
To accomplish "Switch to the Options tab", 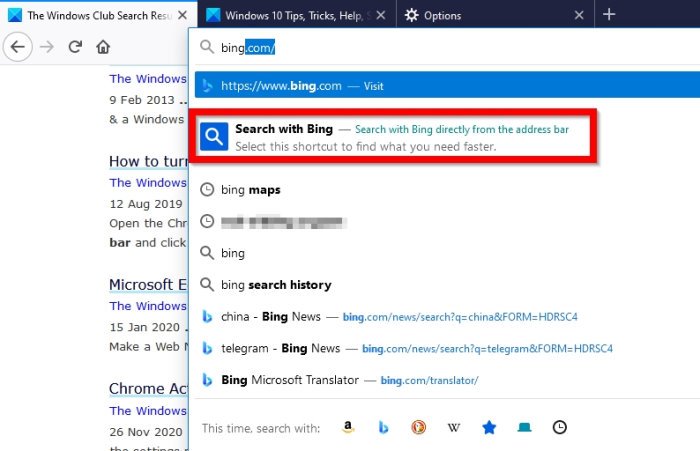I will click(495, 15).
